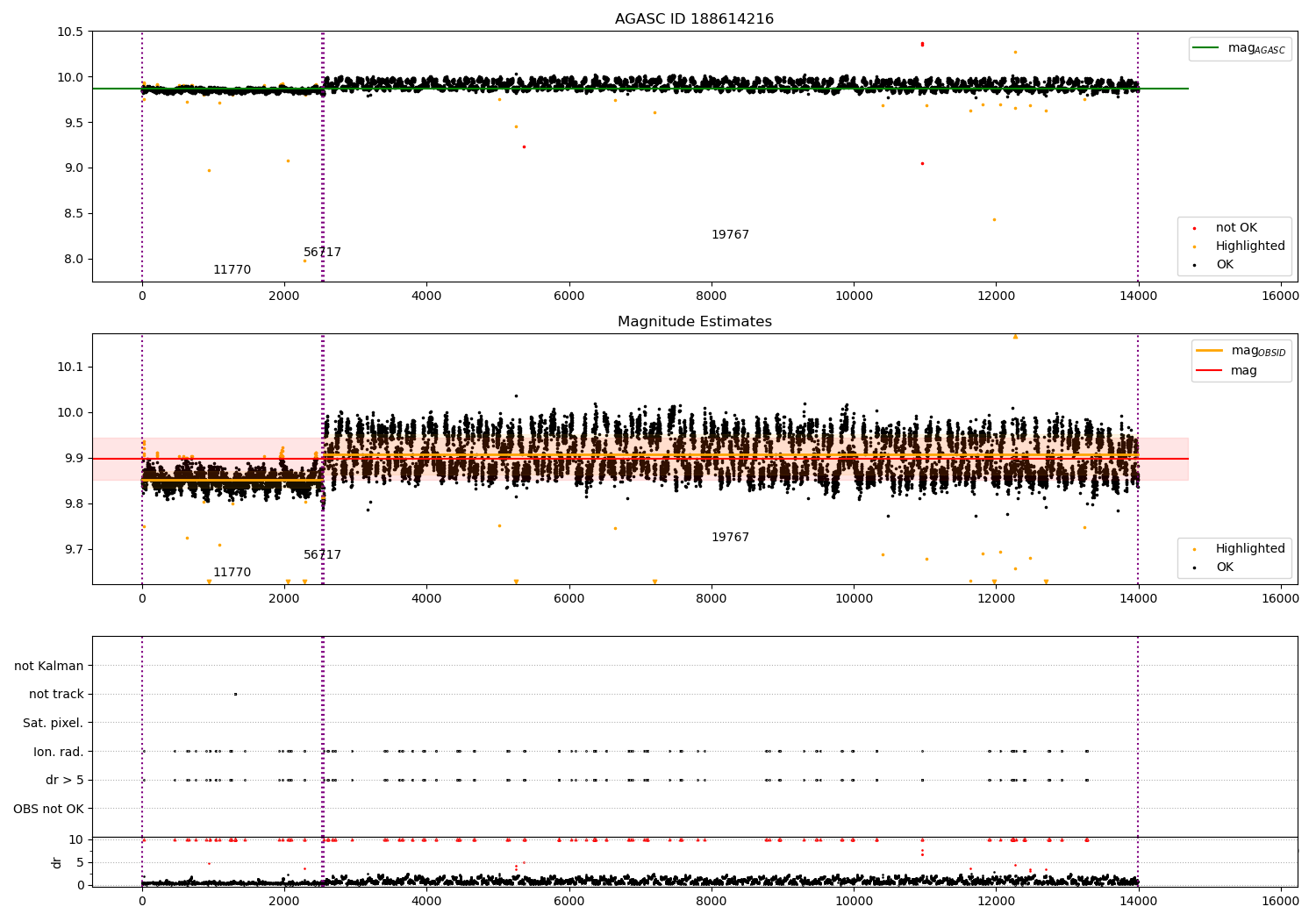
Task: Click "OK" legend entry in AGASC ID plot
Action: point(1224,265)
